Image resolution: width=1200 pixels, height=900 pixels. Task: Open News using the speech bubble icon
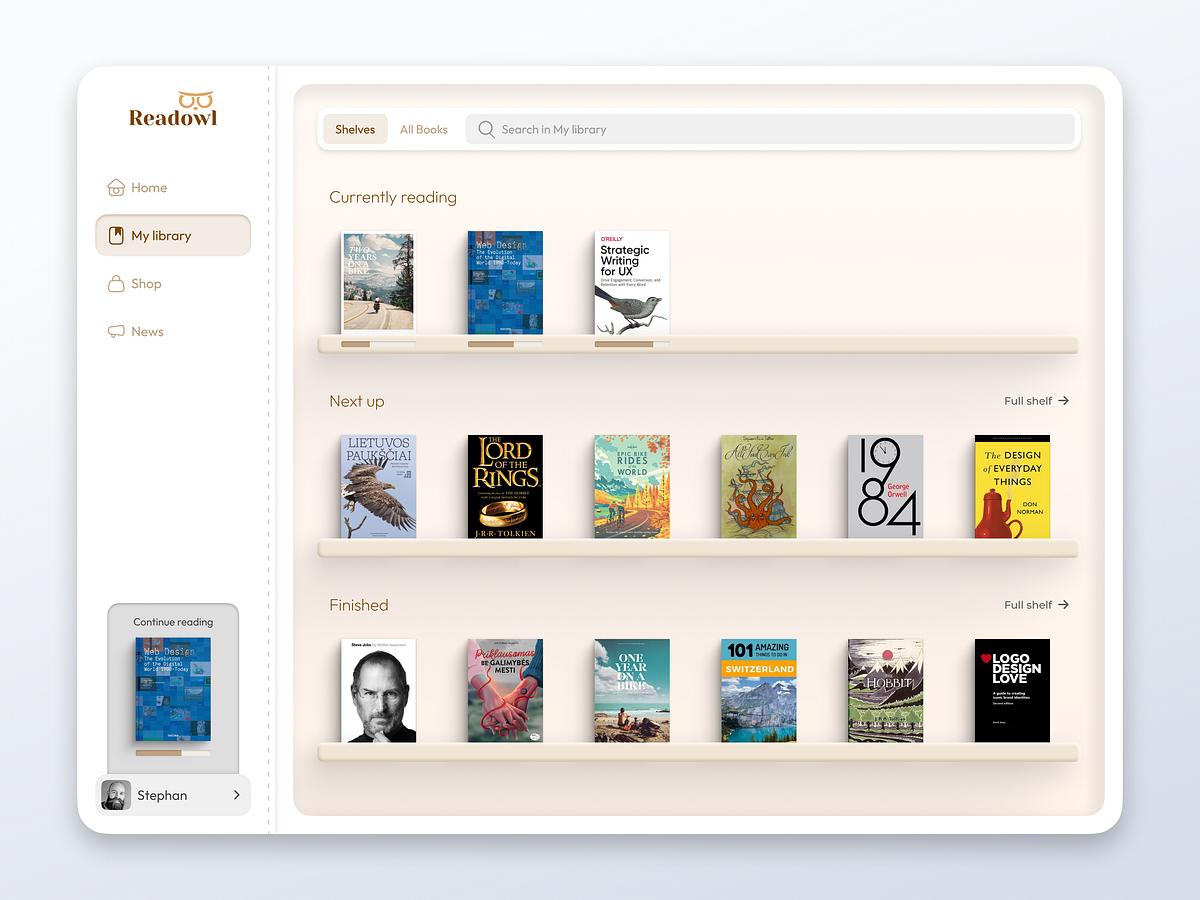click(116, 331)
